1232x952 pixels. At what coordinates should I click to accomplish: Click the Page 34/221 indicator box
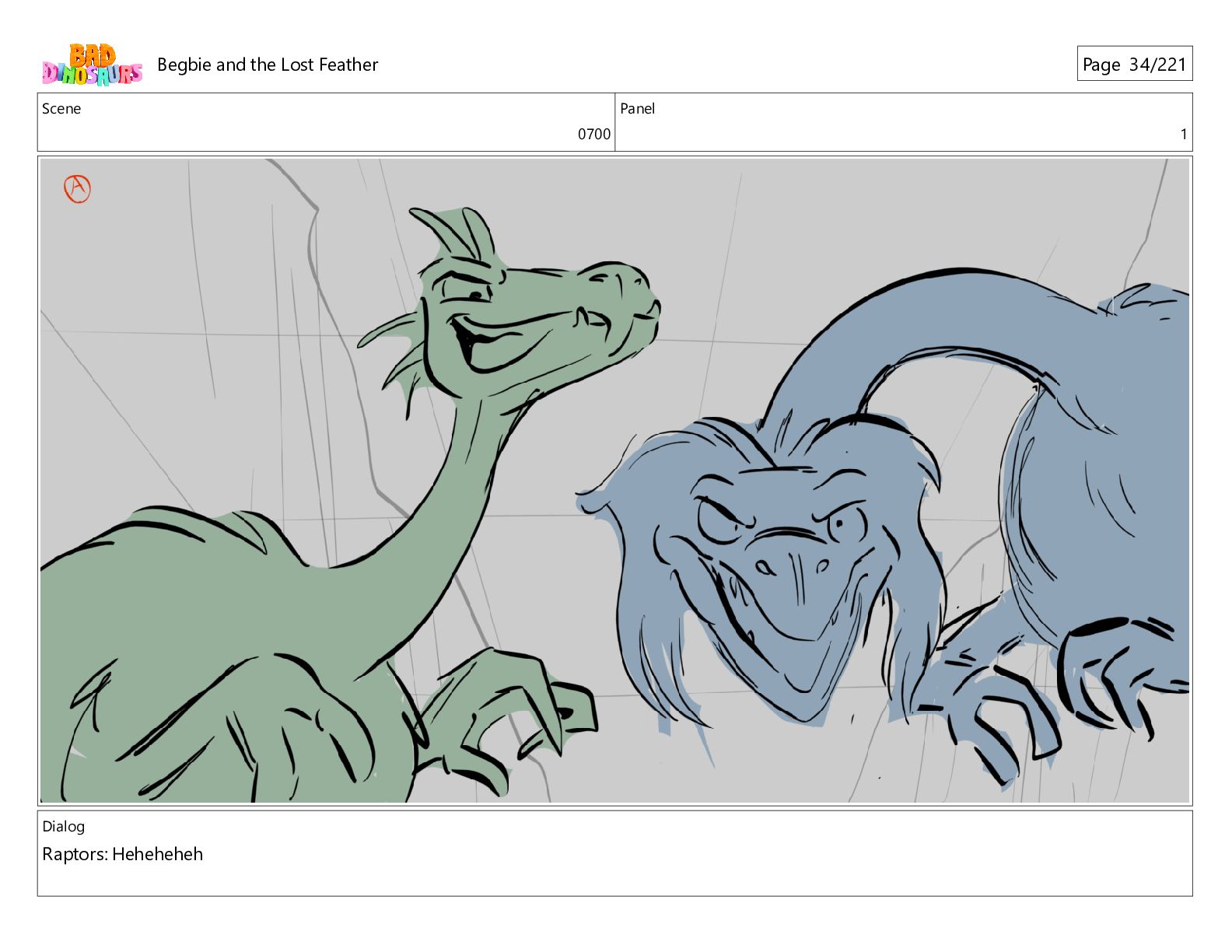[1134, 65]
